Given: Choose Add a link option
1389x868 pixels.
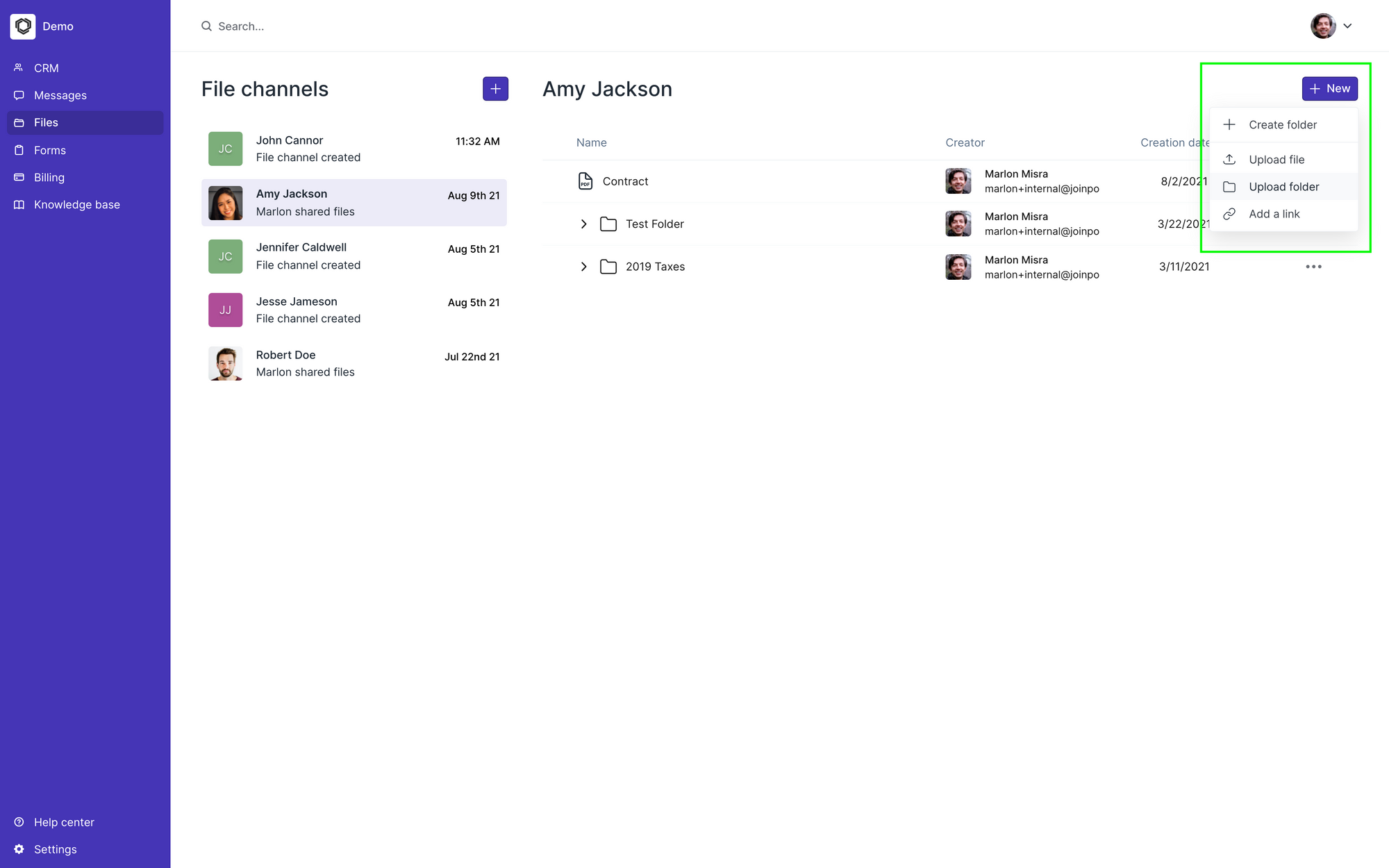Looking at the screenshot, I should (1274, 214).
